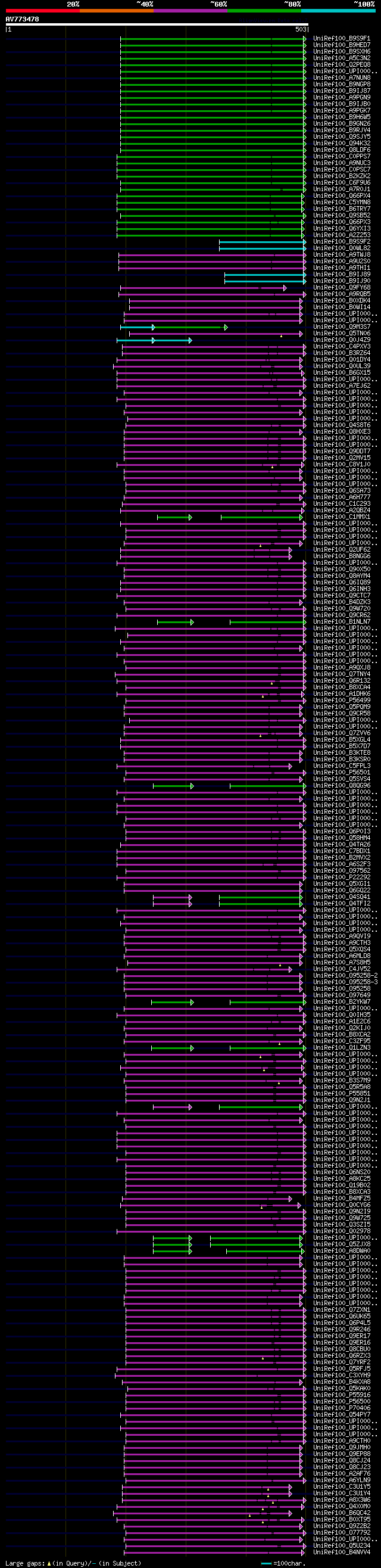Open hit UniRef100_Q8QG96
Image resolution: width=381 pixels, height=1568 pixels.
342,786
